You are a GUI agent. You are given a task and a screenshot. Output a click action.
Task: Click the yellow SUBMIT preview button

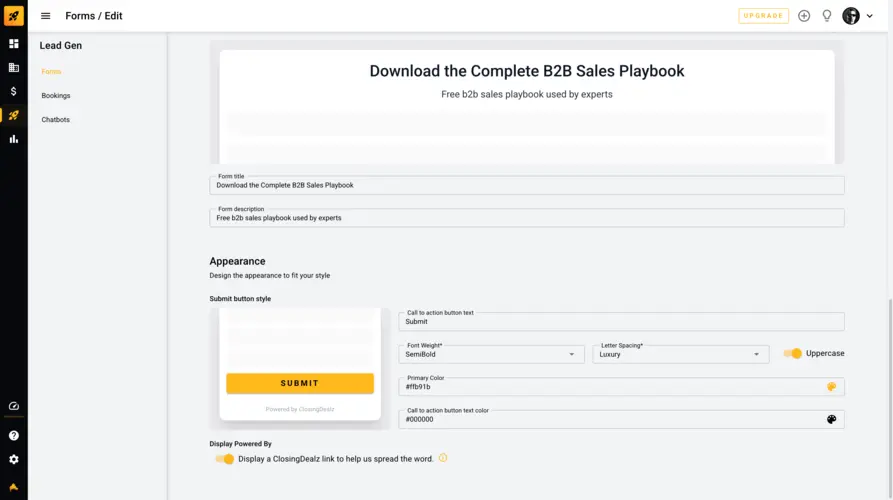tap(300, 383)
